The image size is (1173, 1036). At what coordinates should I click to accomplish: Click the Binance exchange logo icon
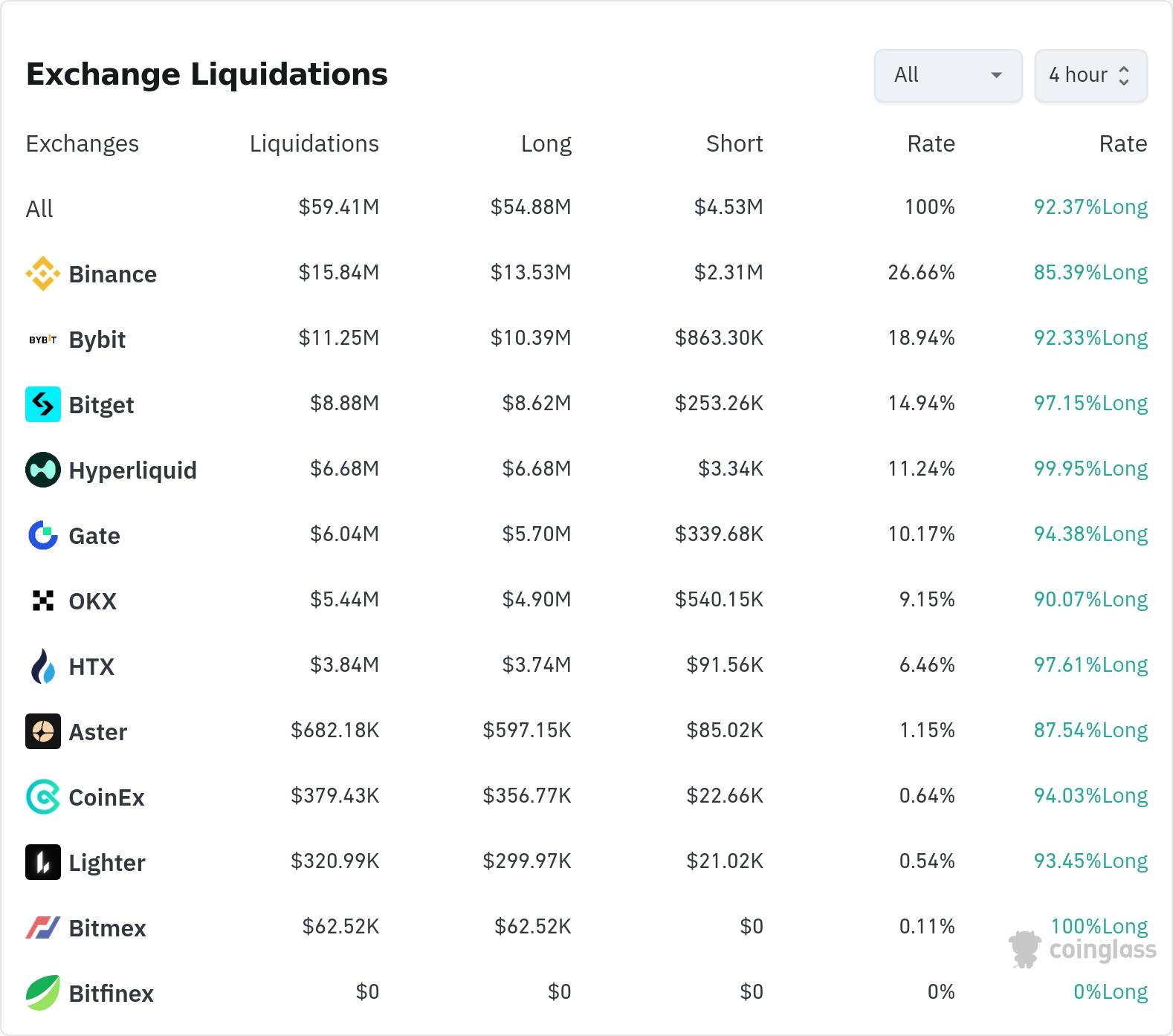[x=43, y=273]
